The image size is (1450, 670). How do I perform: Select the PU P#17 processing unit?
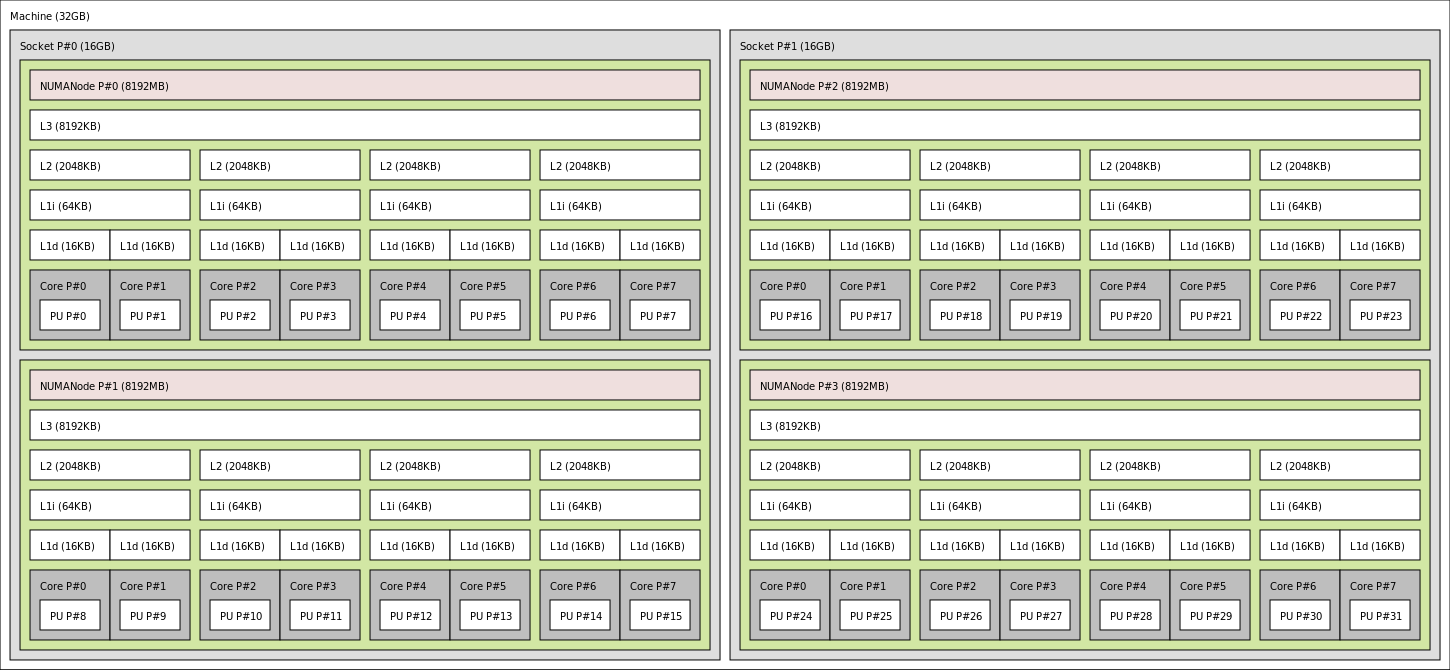pos(870,316)
